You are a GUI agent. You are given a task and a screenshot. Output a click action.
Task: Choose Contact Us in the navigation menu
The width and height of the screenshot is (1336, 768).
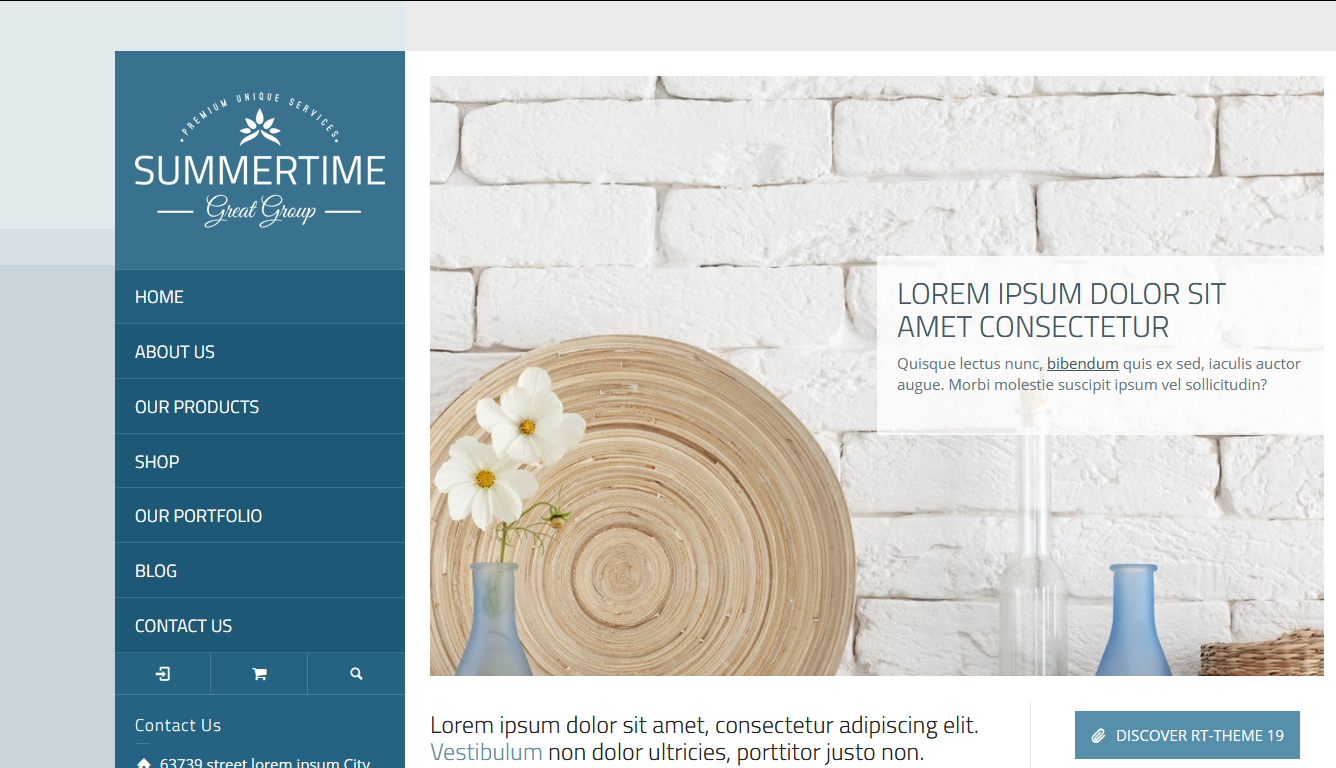tap(183, 626)
